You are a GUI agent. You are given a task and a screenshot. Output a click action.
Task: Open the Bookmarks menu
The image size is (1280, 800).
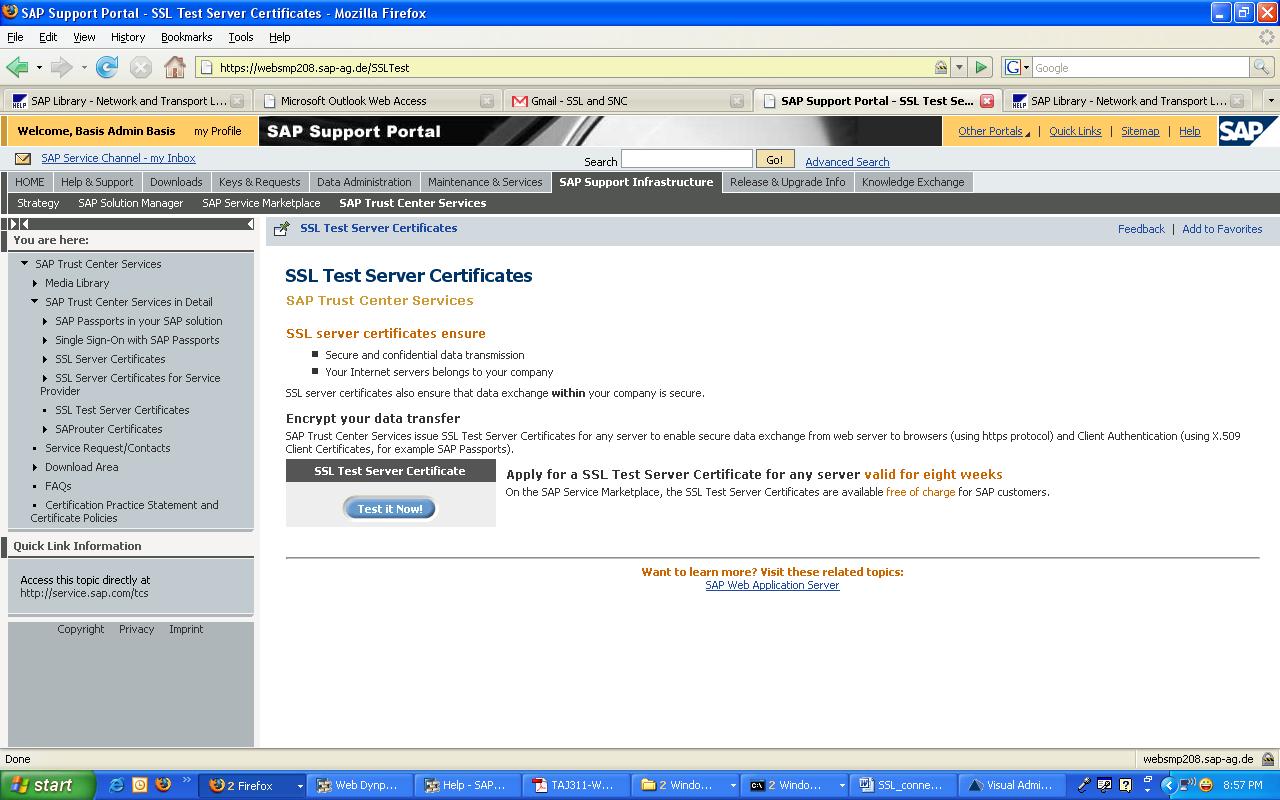(186, 37)
